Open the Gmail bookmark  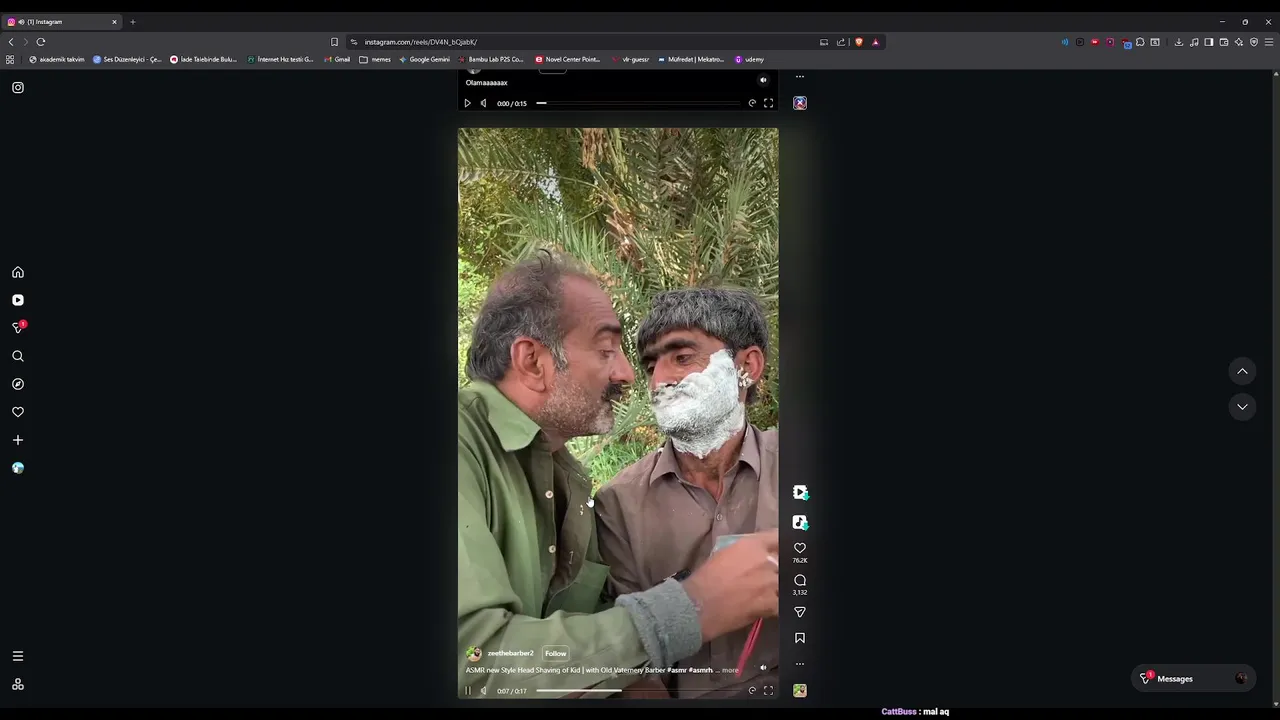click(342, 59)
